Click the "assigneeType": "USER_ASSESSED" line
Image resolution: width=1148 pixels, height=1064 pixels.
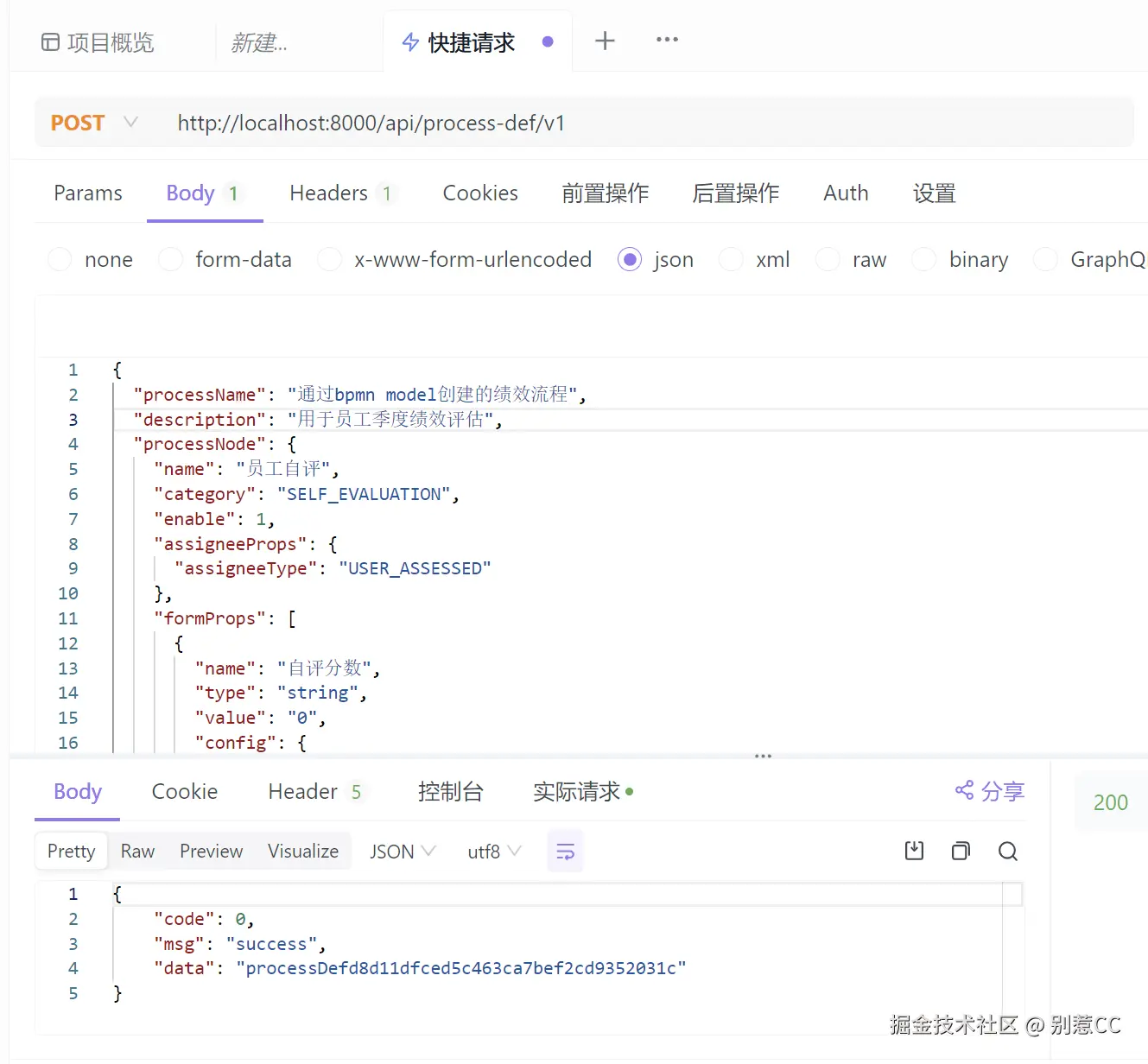[x=333, y=568]
